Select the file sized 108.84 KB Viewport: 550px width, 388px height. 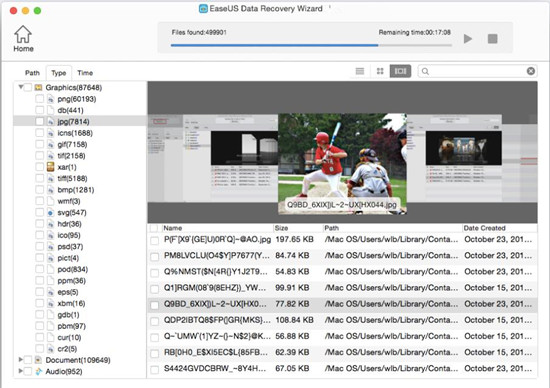click(342, 321)
